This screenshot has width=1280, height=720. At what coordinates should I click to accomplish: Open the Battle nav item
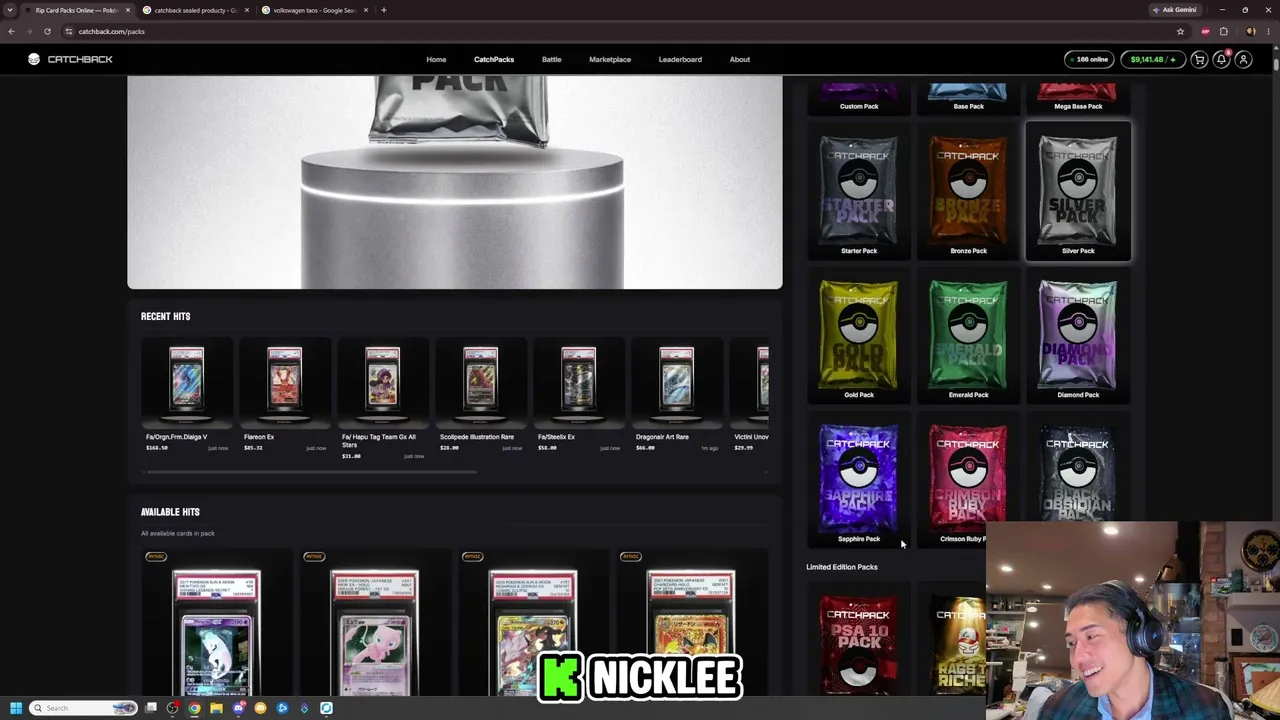[551, 59]
